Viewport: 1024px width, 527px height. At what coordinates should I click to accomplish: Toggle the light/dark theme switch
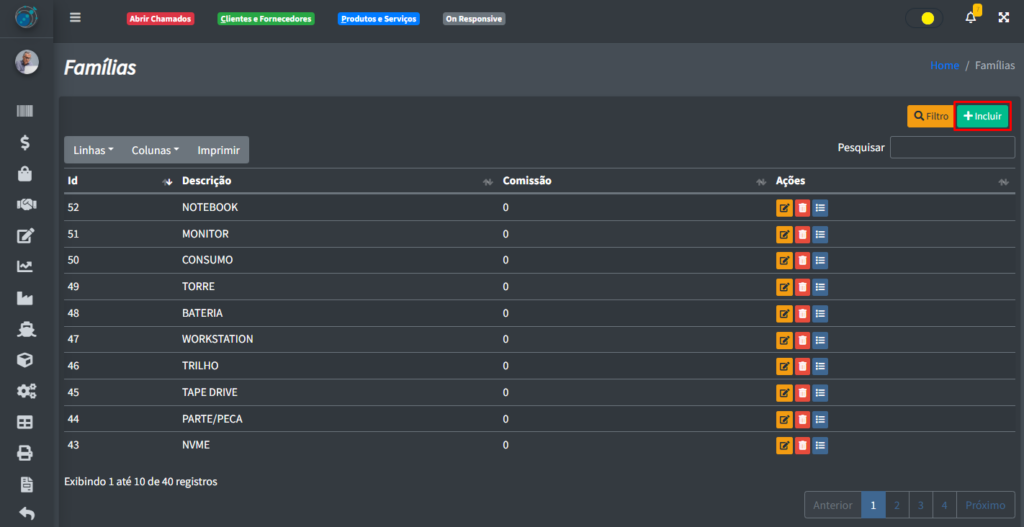924,18
